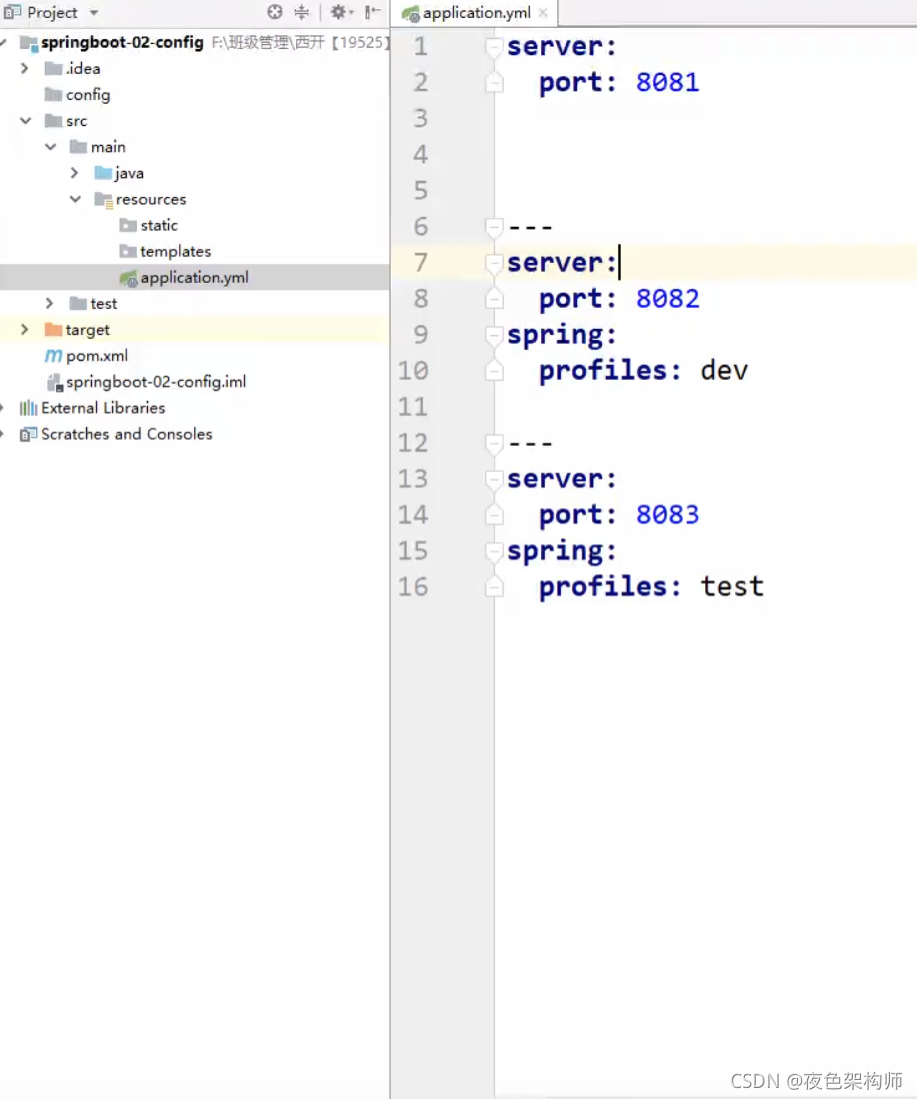The height and width of the screenshot is (1099, 917).
Task: Expand the java source folder arrow
Action: tap(75, 172)
